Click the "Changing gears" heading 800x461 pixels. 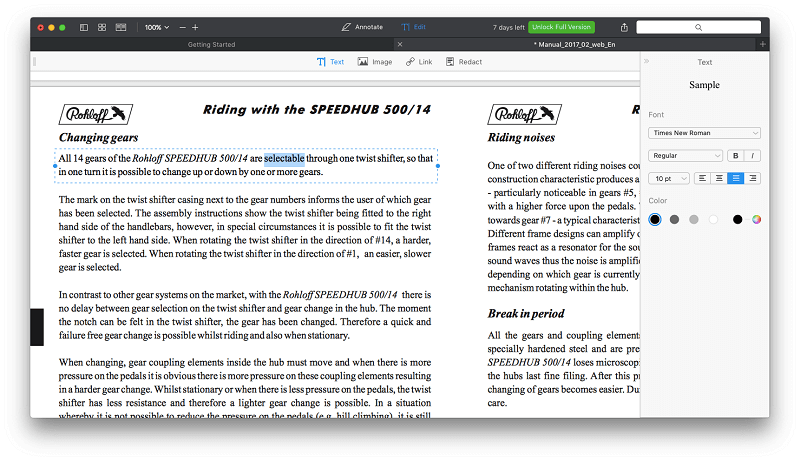(98, 138)
